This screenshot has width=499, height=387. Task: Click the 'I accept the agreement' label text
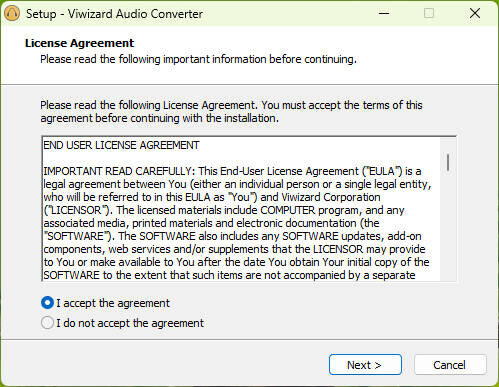pyautogui.click(x=113, y=303)
